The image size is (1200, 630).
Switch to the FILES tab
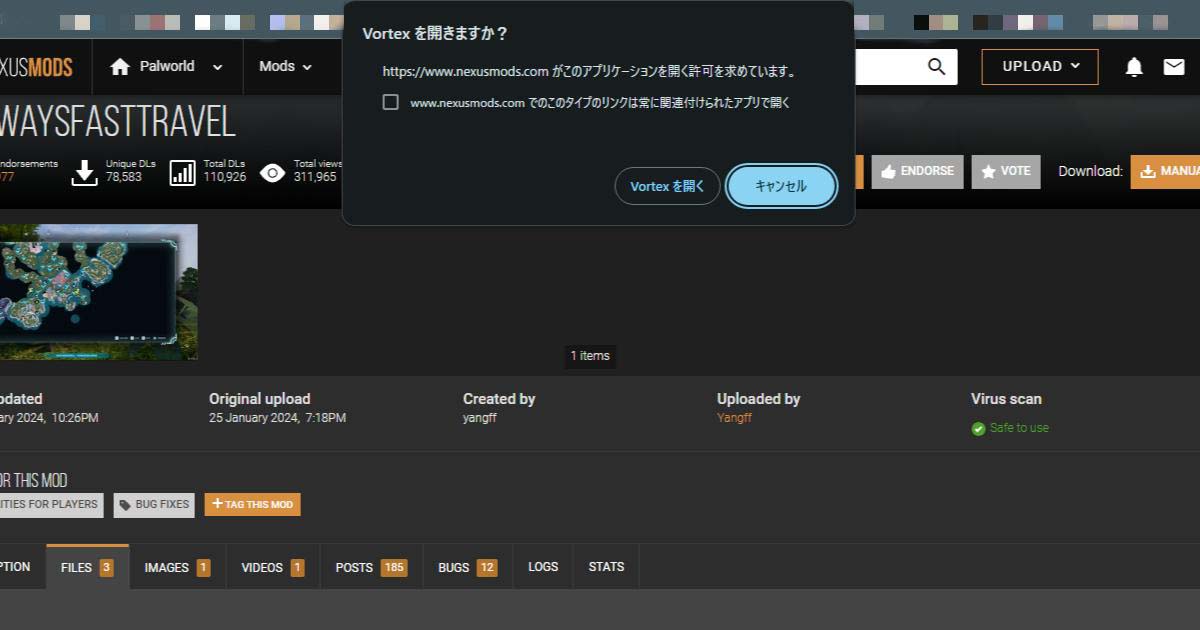(x=87, y=567)
